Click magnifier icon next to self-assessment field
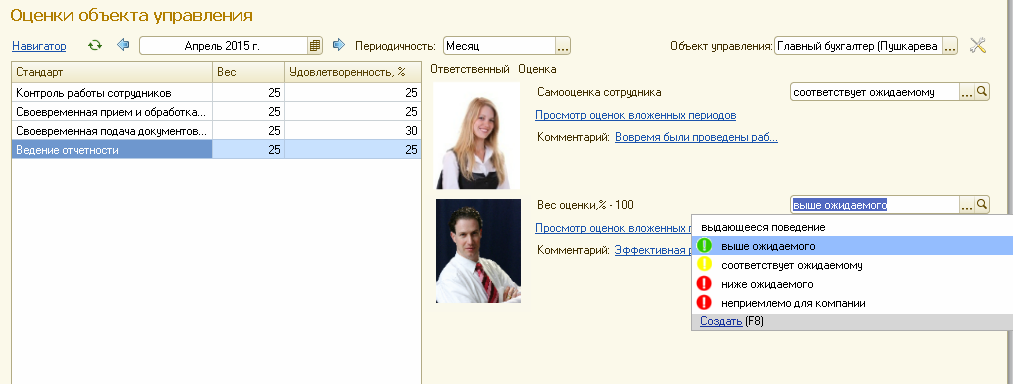The width and height of the screenshot is (1013, 384). [982, 92]
